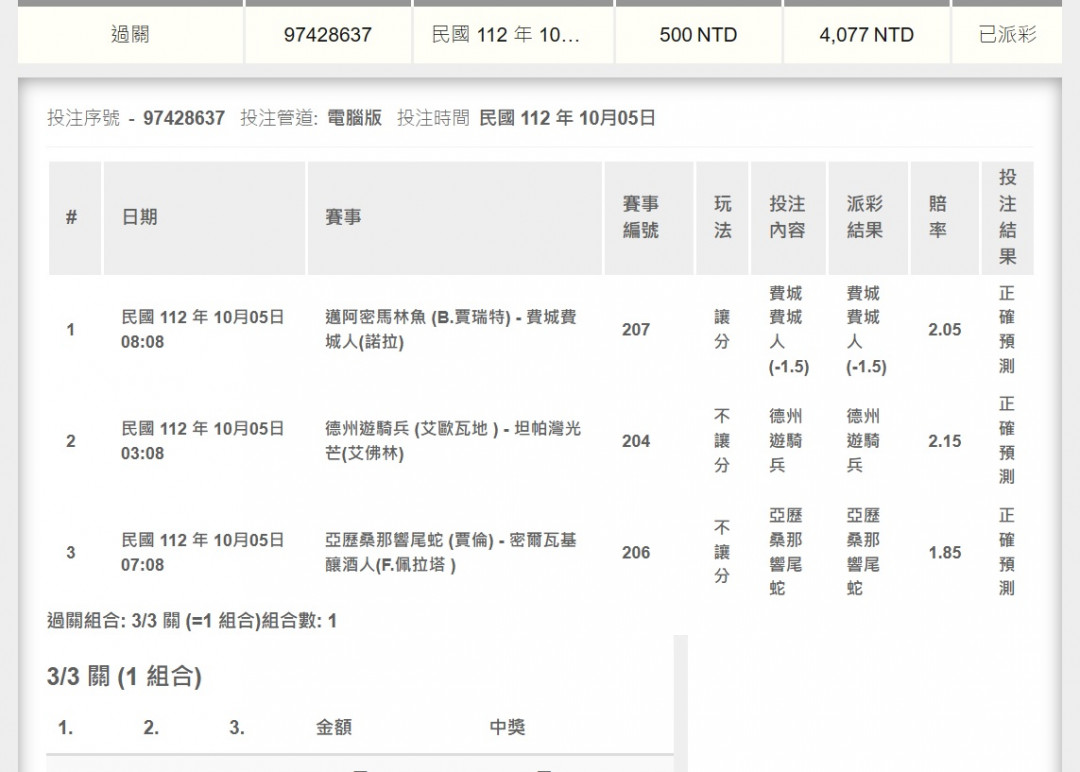Screen dimensions: 1080x772
Task: Click date cell with time 03:08
Action: [202, 441]
